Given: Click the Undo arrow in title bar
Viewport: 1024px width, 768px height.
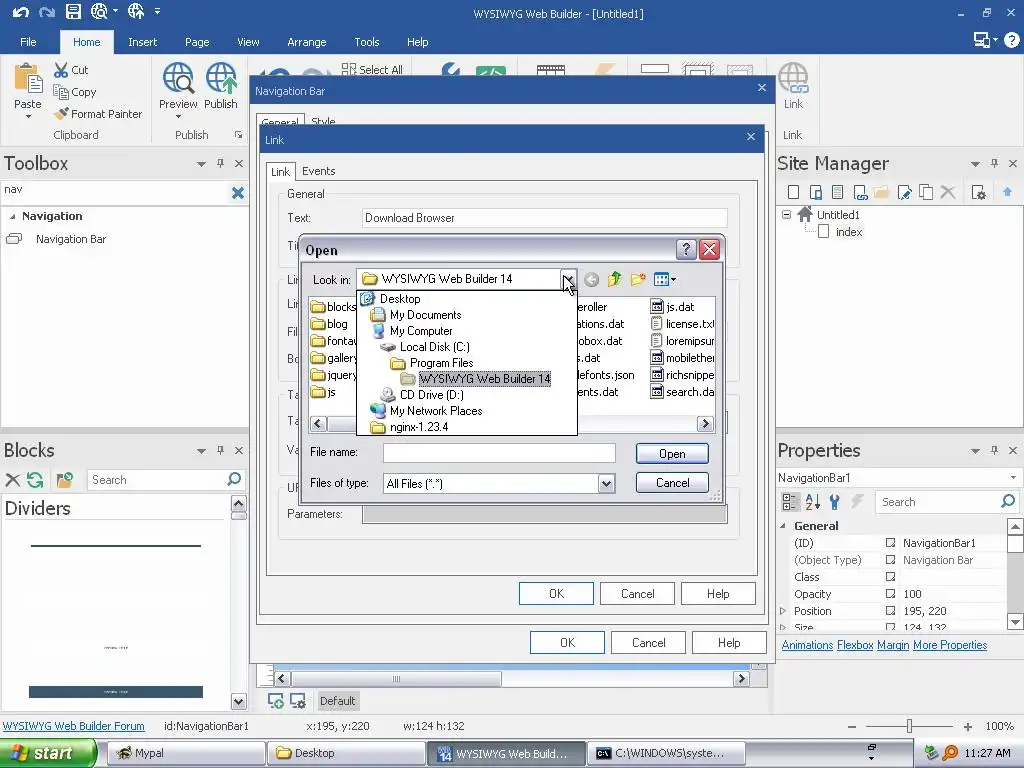Looking at the screenshot, I should (x=20, y=11).
